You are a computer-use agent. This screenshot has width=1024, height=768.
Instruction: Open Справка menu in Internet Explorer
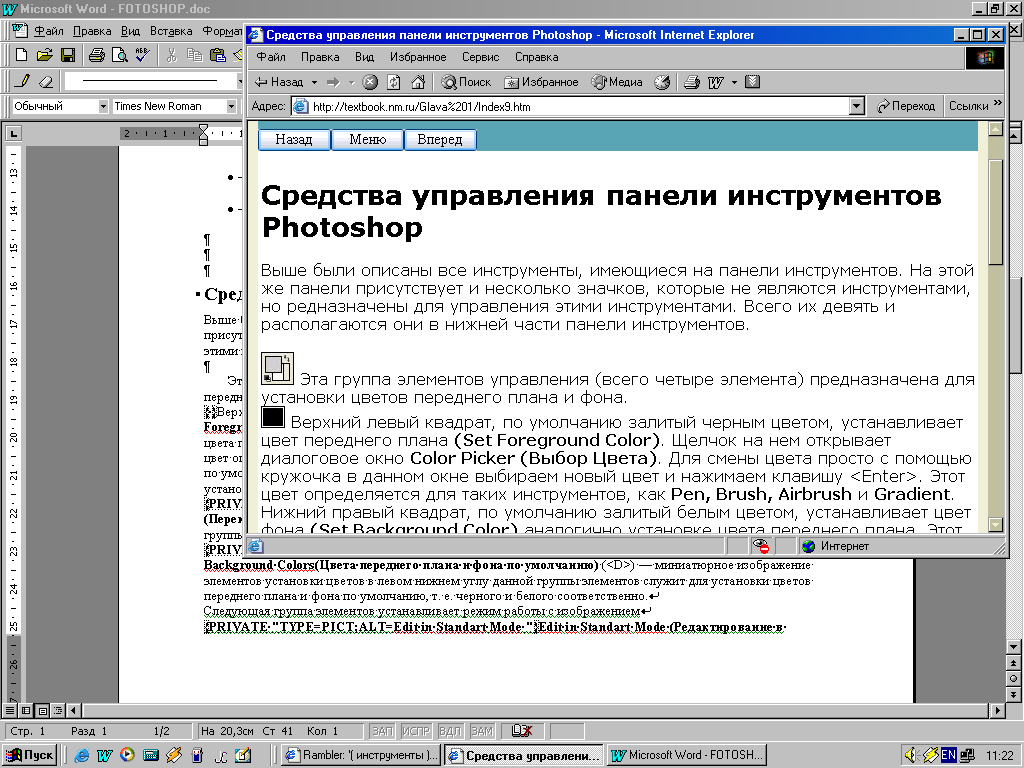(x=537, y=57)
